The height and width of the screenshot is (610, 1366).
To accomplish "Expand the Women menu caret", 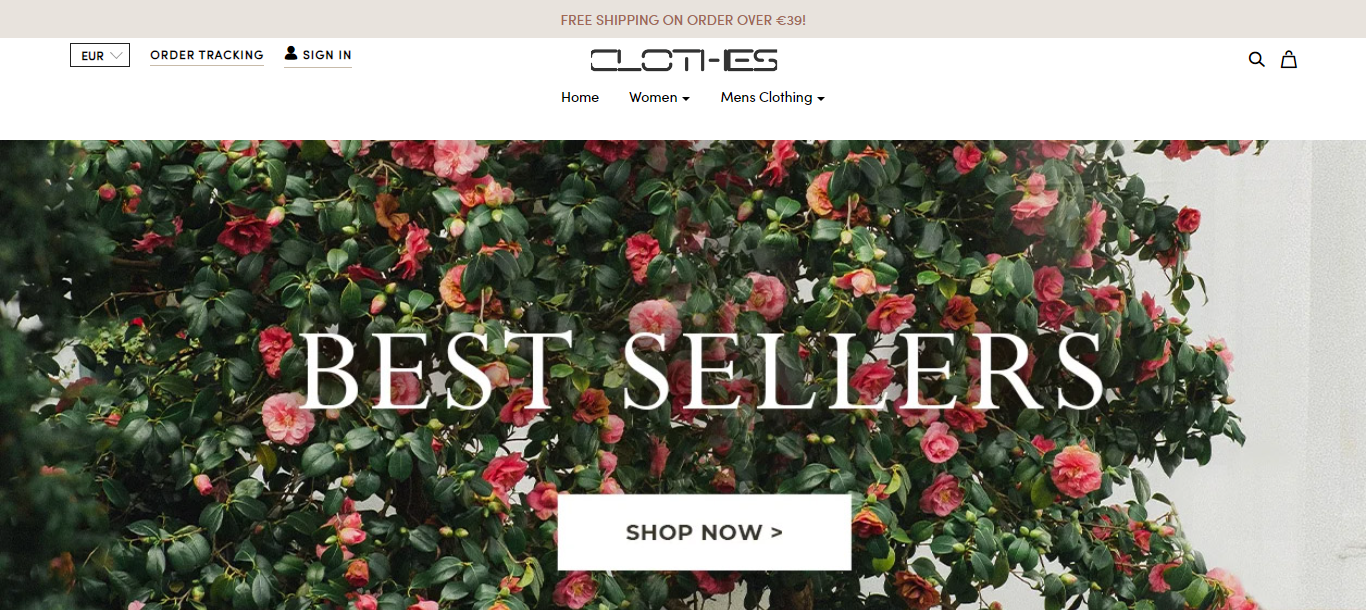I will click(x=686, y=99).
